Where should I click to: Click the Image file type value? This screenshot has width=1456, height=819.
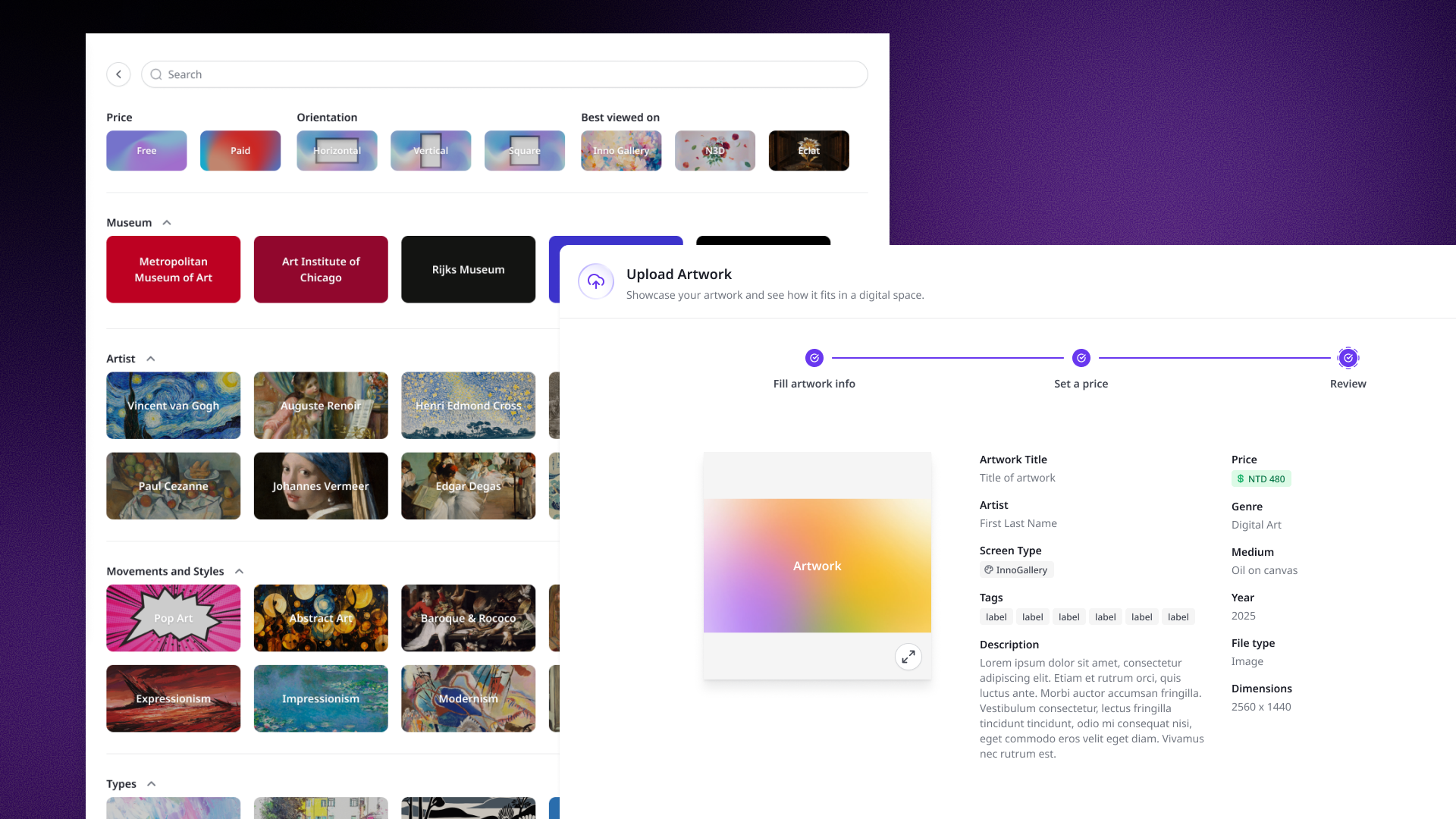[1247, 661]
